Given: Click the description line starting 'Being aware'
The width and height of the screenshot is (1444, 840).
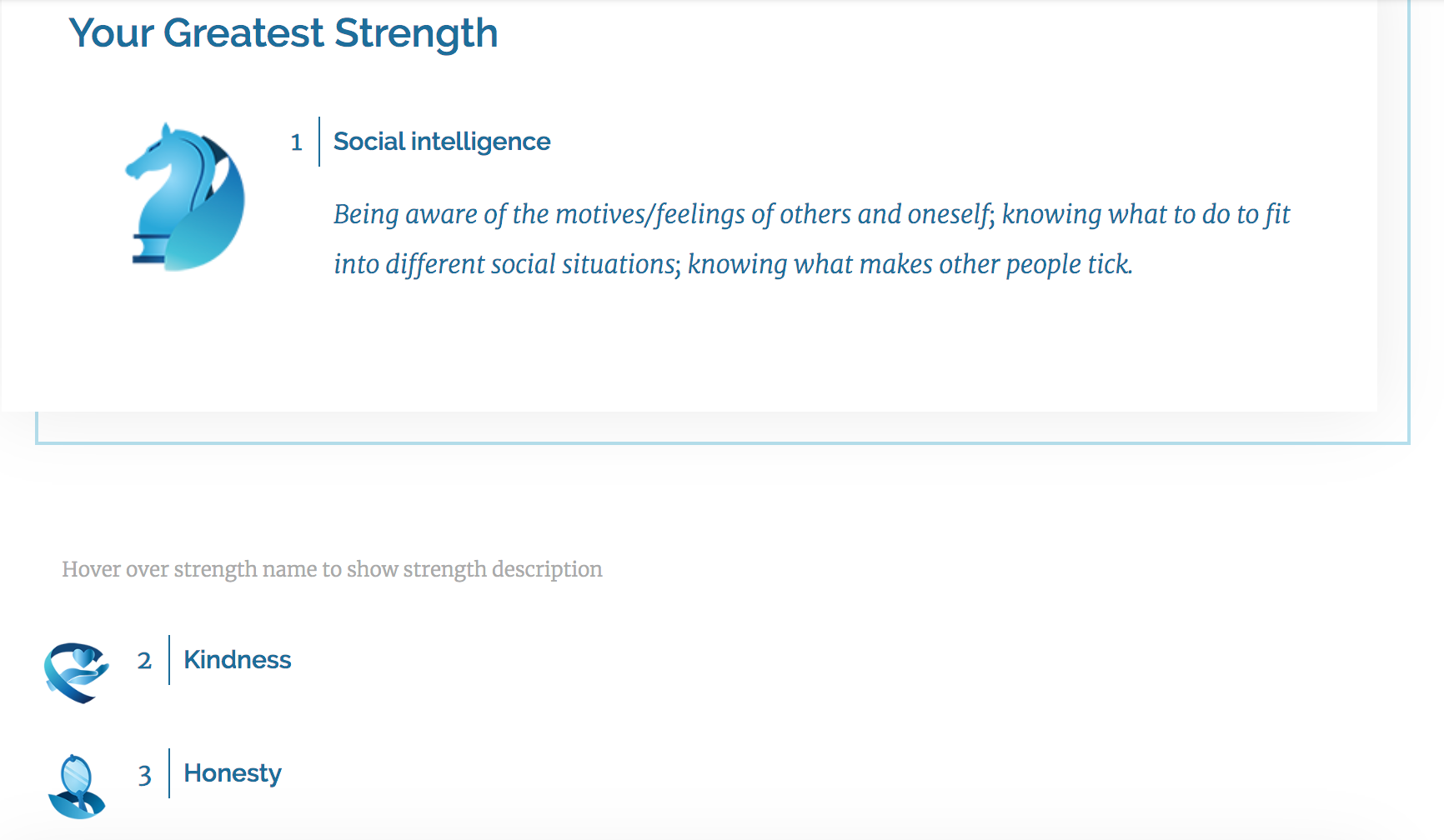Looking at the screenshot, I should [x=811, y=215].
